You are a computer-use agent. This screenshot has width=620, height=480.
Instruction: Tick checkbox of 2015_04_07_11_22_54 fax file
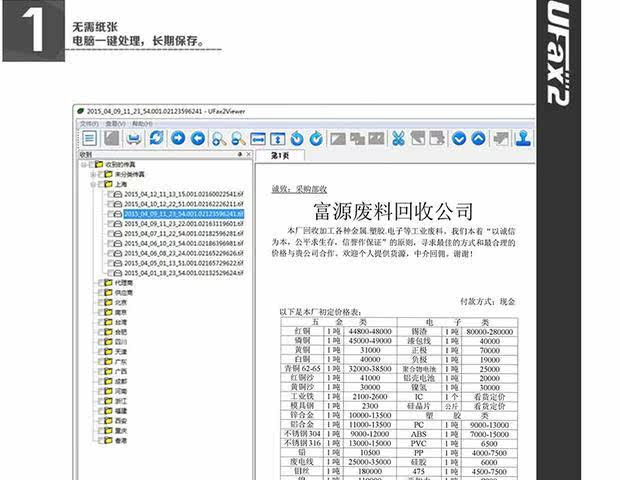click(110, 234)
